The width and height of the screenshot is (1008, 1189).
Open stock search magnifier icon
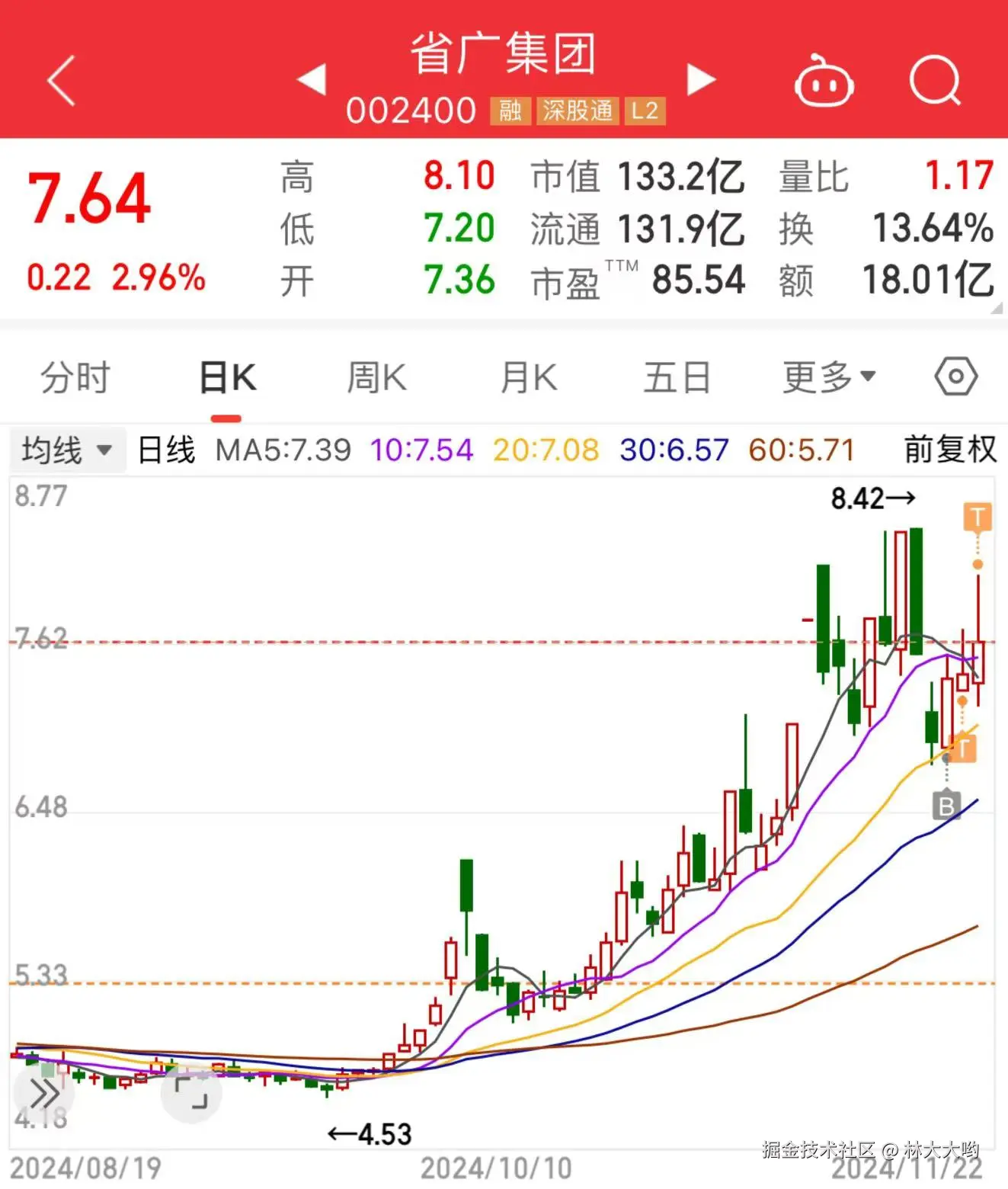pyautogui.click(x=935, y=80)
